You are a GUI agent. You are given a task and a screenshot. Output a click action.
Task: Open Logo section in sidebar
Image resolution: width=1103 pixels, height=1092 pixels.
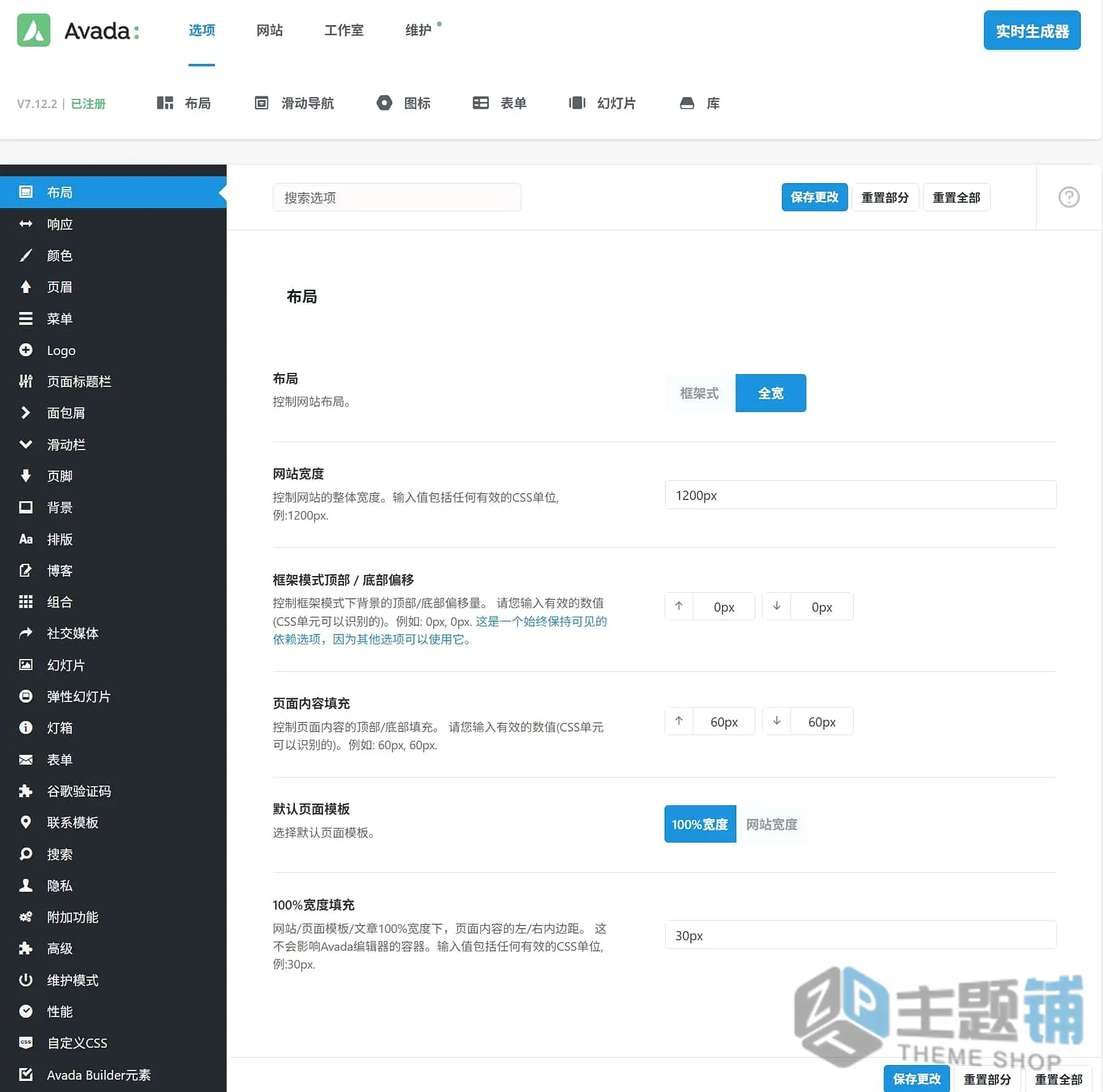point(113,351)
